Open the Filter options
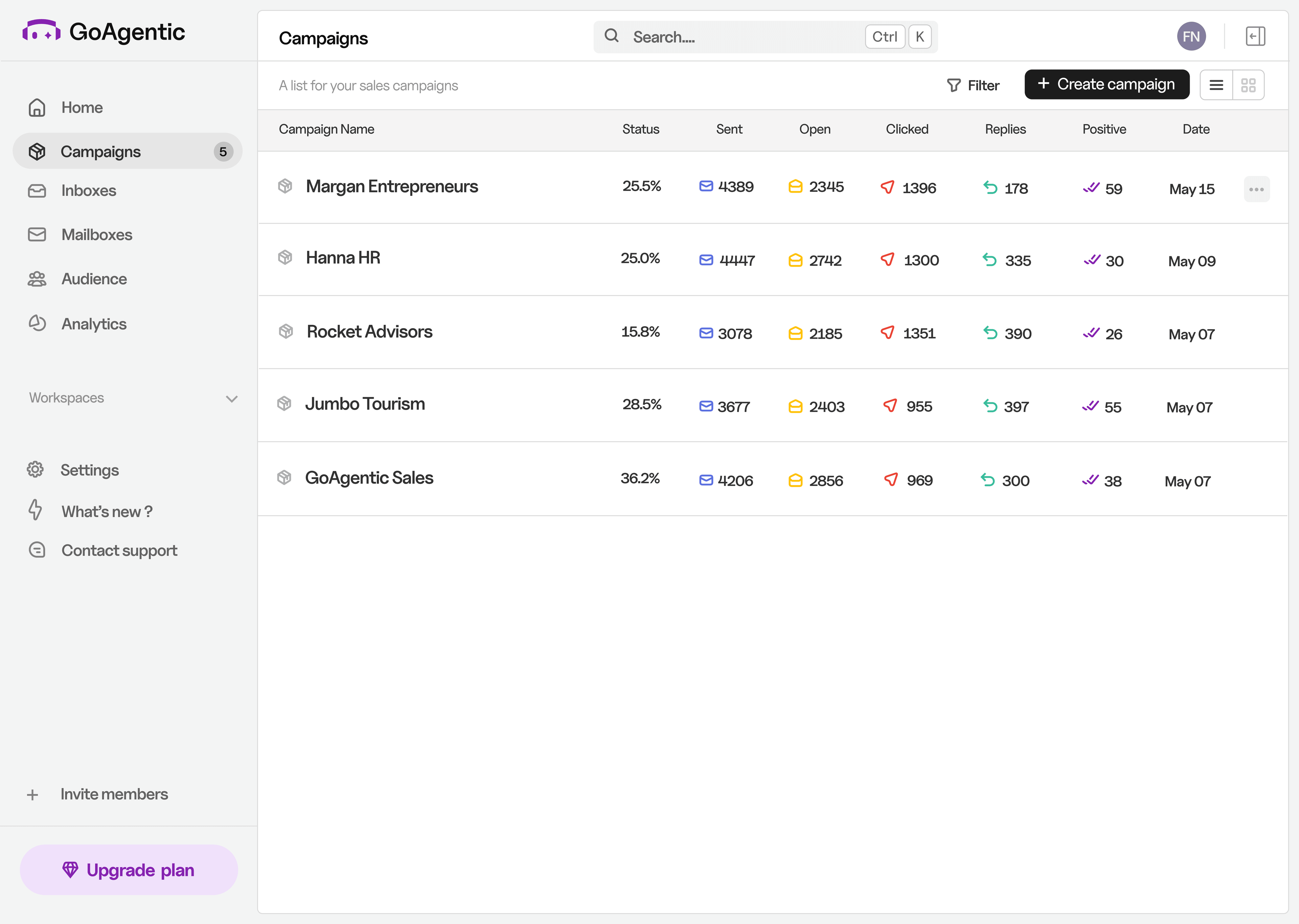Image resolution: width=1299 pixels, height=924 pixels. 974,85
